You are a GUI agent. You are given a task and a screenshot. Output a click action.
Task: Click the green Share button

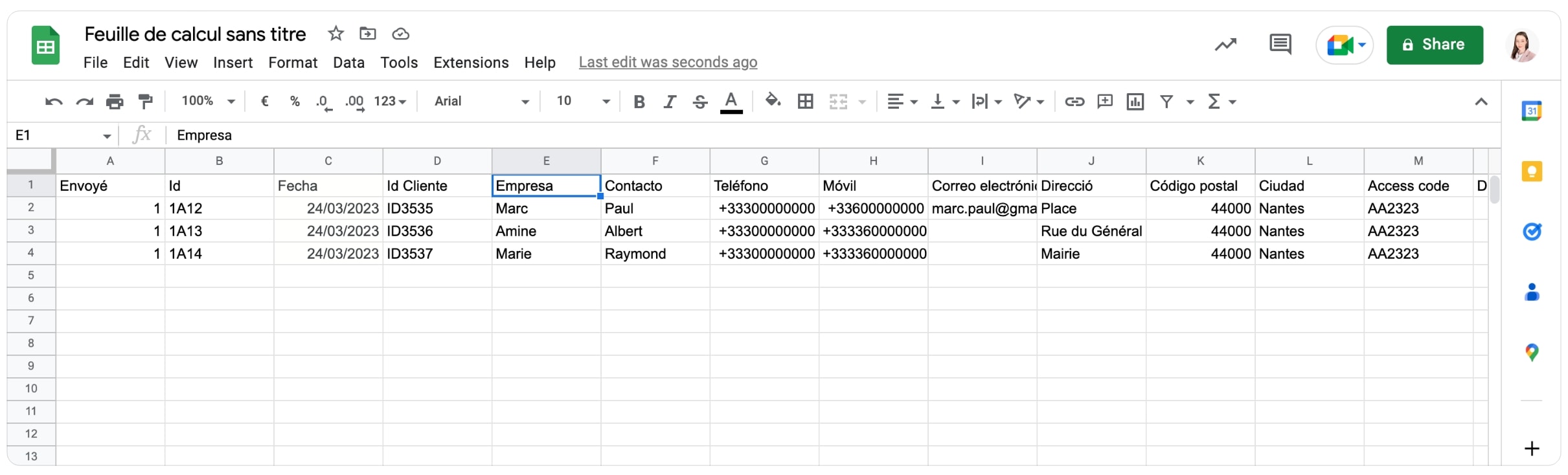[1434, 45]
